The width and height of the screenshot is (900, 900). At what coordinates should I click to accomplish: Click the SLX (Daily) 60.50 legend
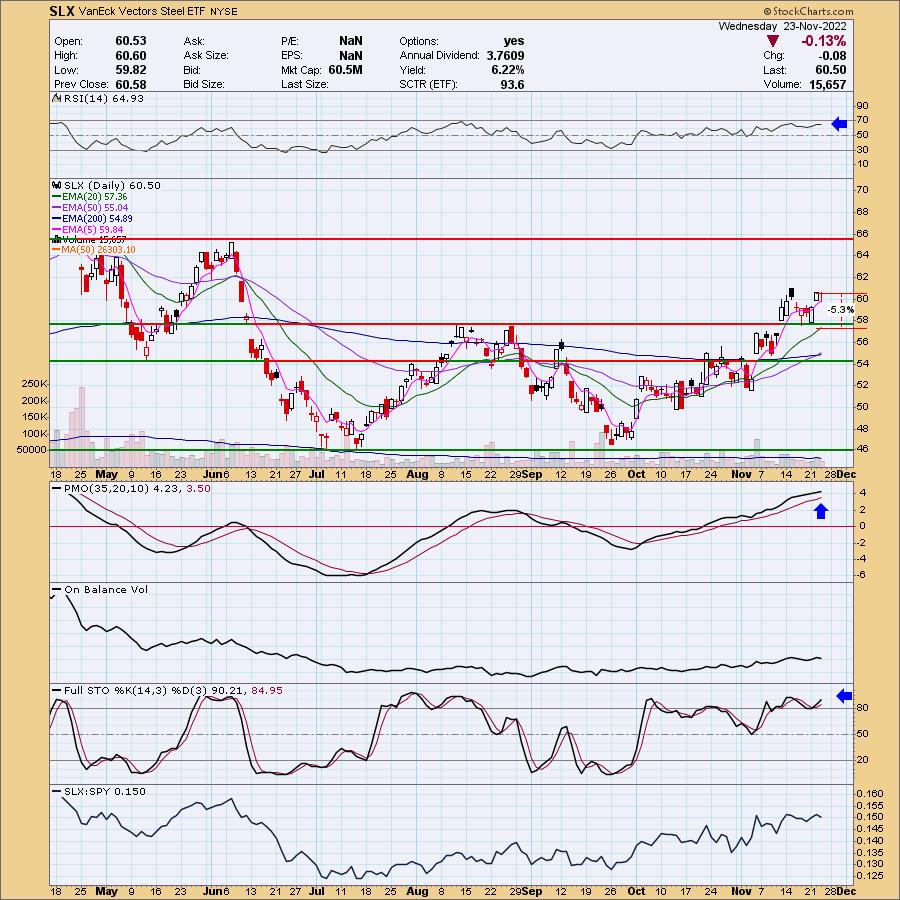tap(112, 185)
